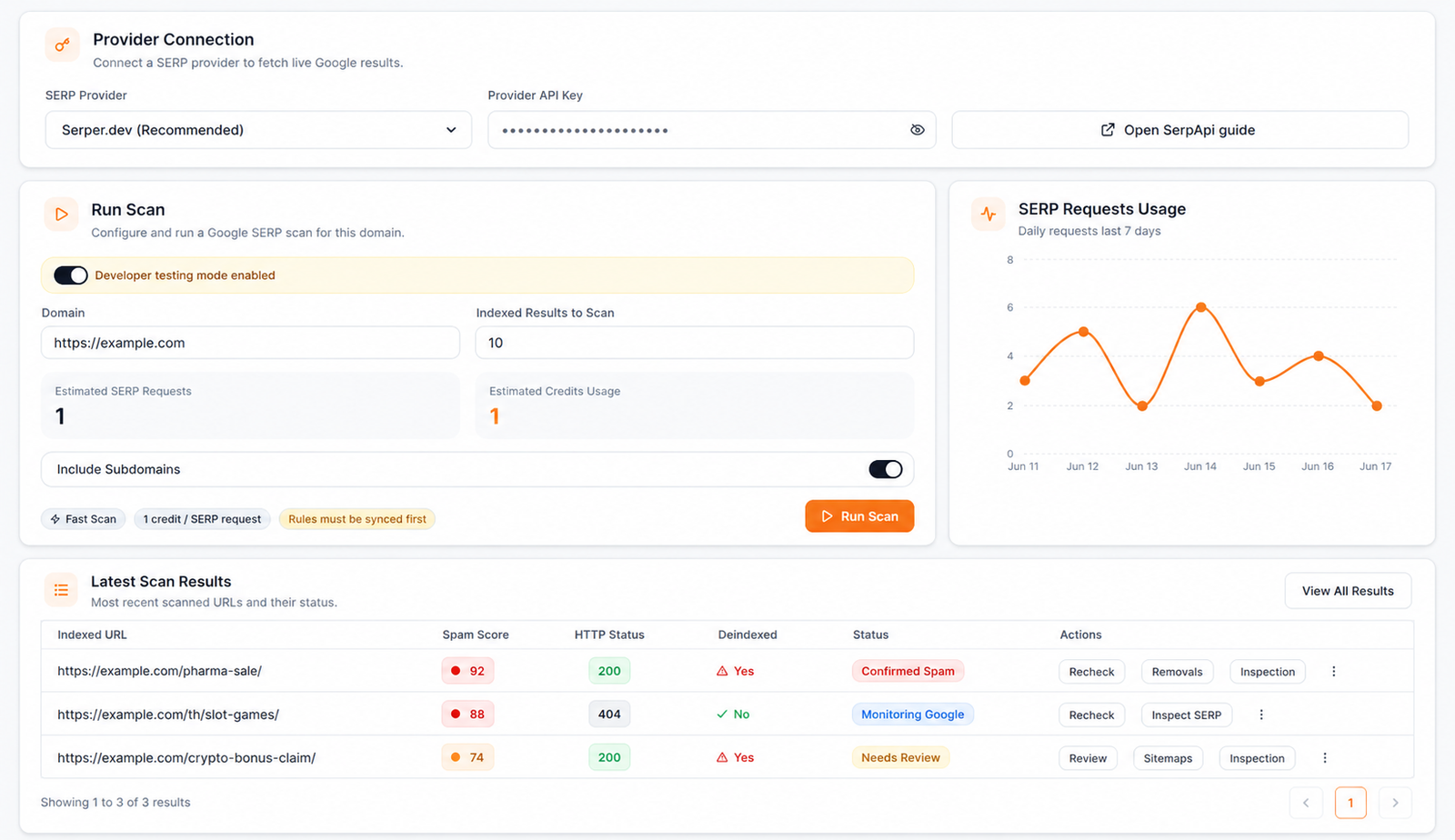The height and width of the screenshot is (840, 1455).
Task: Toggle Developer testing mode switch
Action: click(71, 275)
